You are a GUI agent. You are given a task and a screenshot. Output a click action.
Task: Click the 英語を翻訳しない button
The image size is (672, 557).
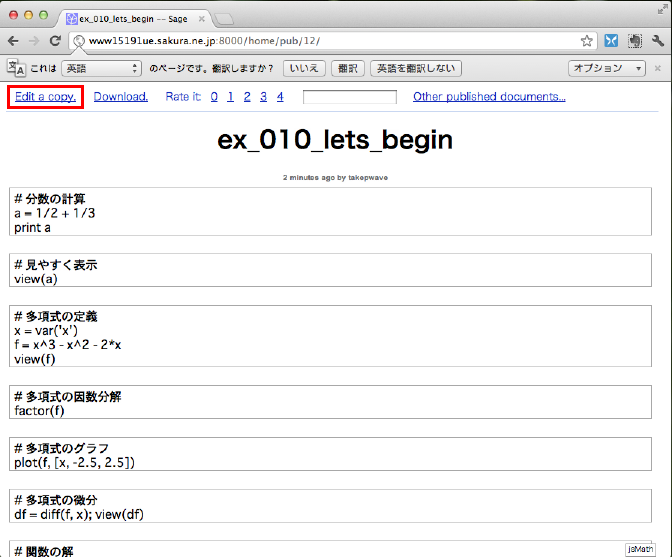[416, 68]
